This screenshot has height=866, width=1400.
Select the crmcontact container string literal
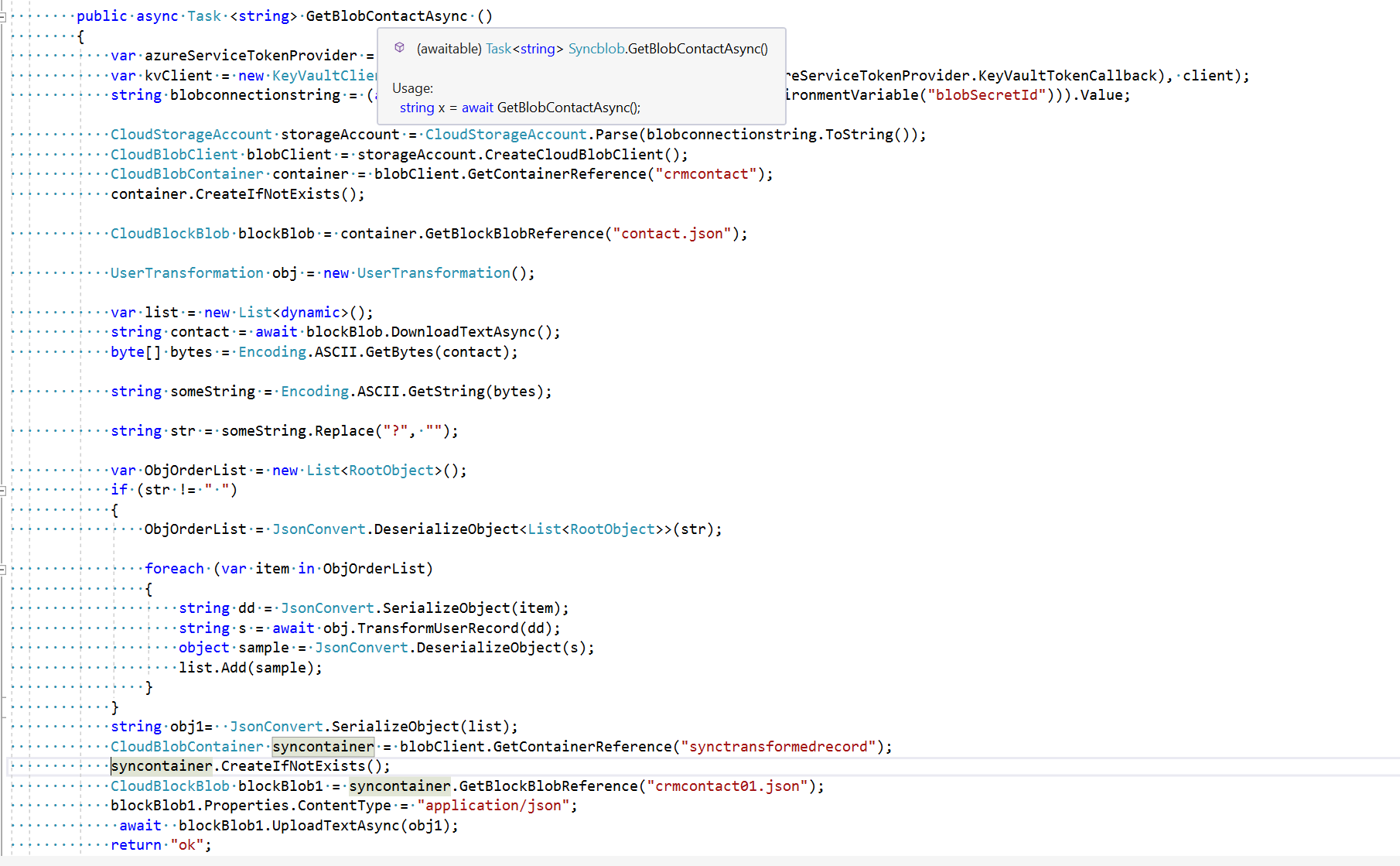(x=705, y=173)
